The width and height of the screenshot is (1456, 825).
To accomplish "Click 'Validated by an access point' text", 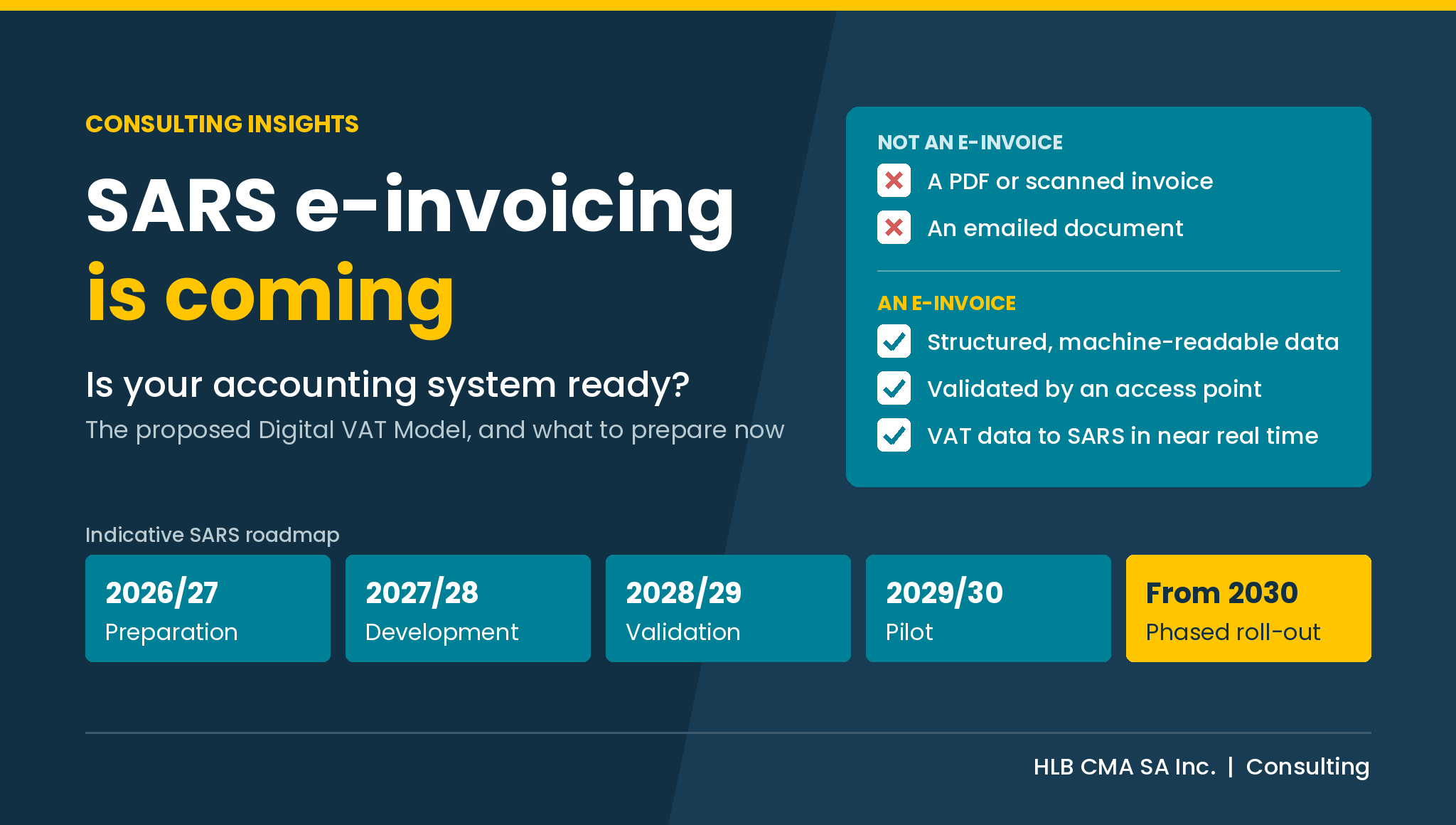I will [1094, 389].
